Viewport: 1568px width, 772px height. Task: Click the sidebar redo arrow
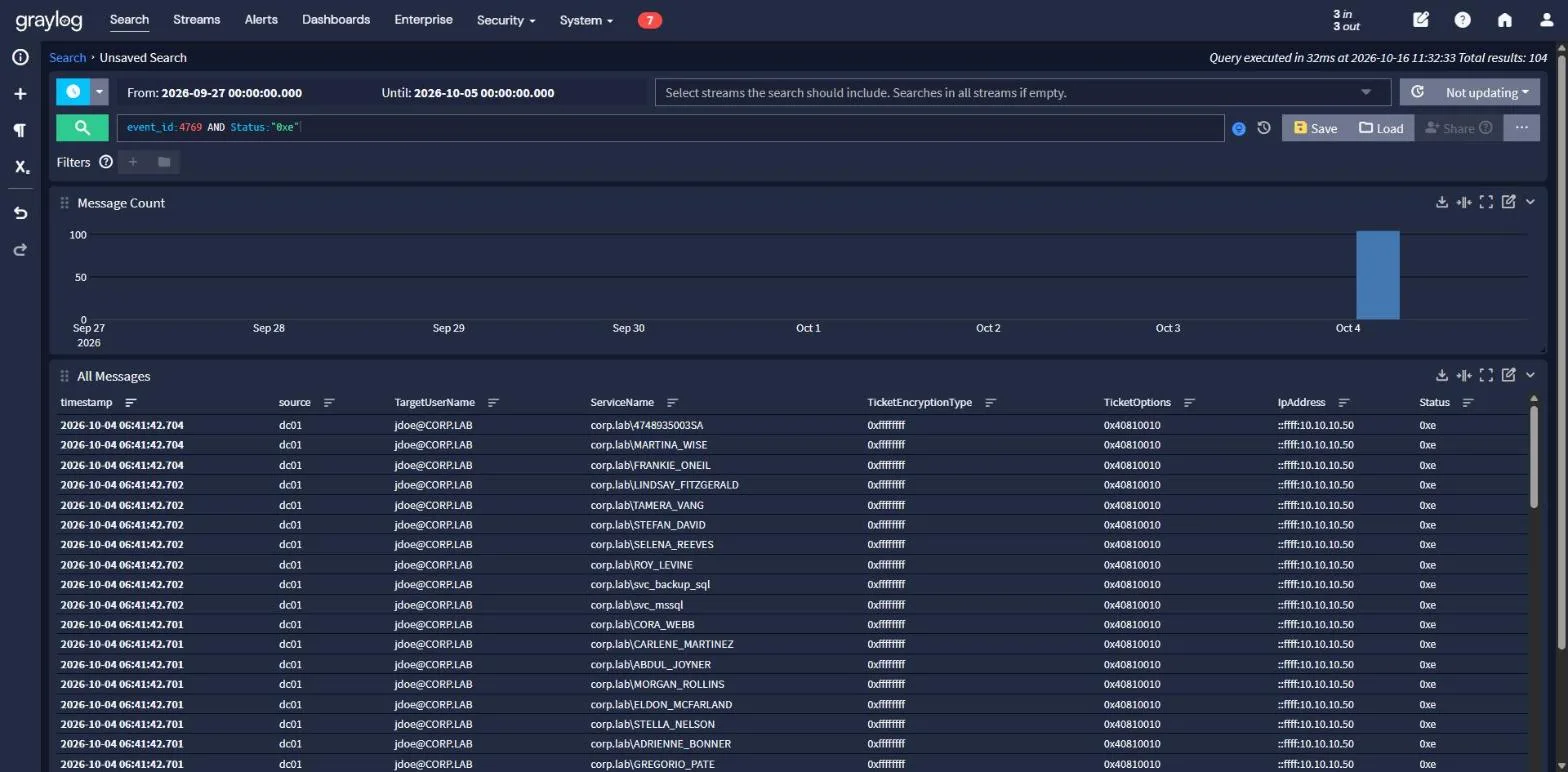pos(20,249)
